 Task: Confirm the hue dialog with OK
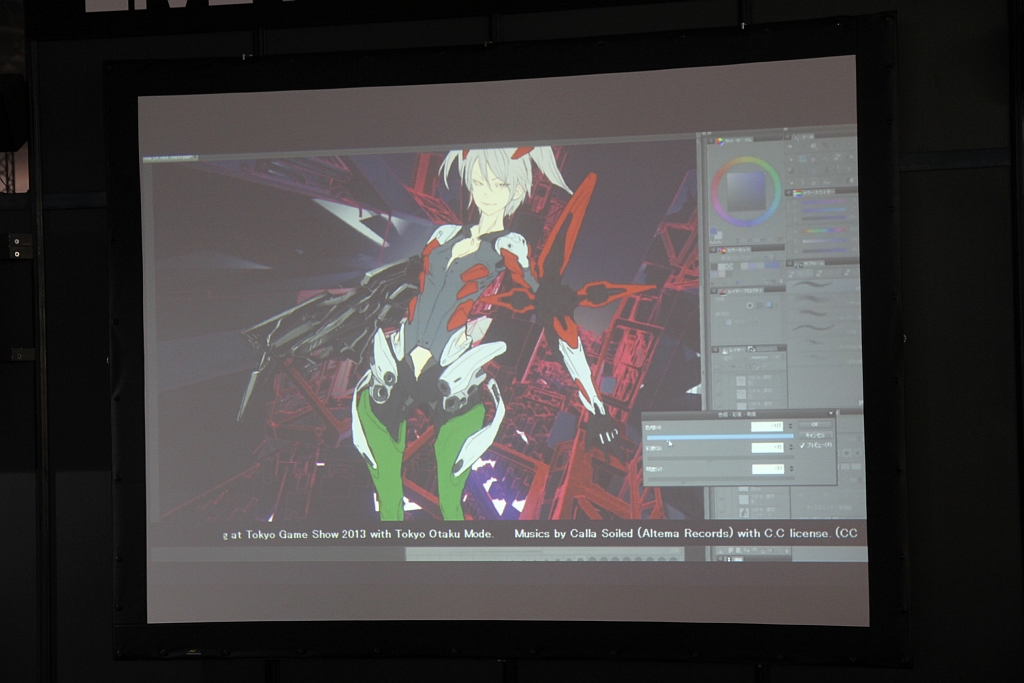pyautogui.click(x=814, y=424)
